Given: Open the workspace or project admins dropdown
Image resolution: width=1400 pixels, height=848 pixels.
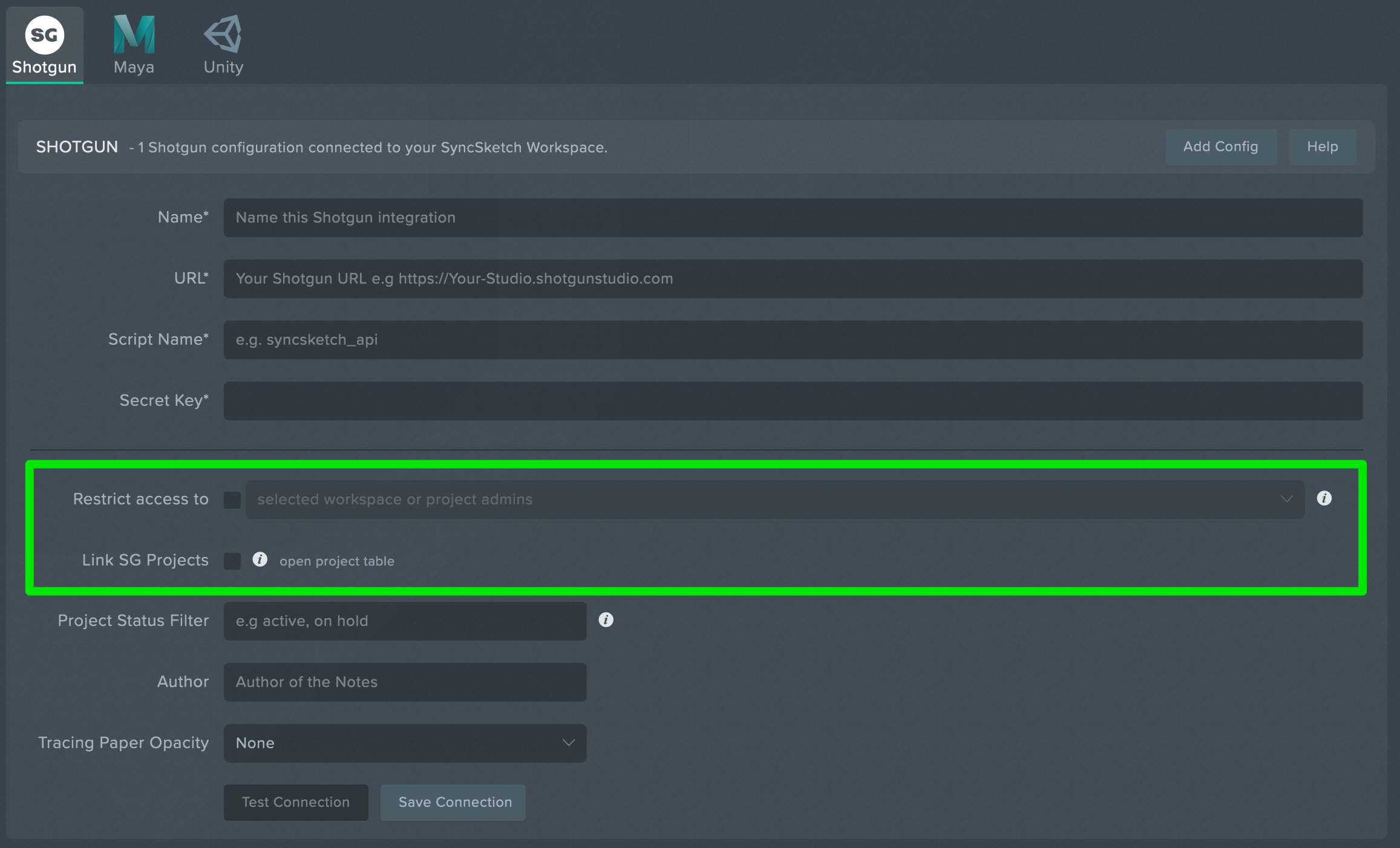Looking at the screenshot, I should [775, 500].
